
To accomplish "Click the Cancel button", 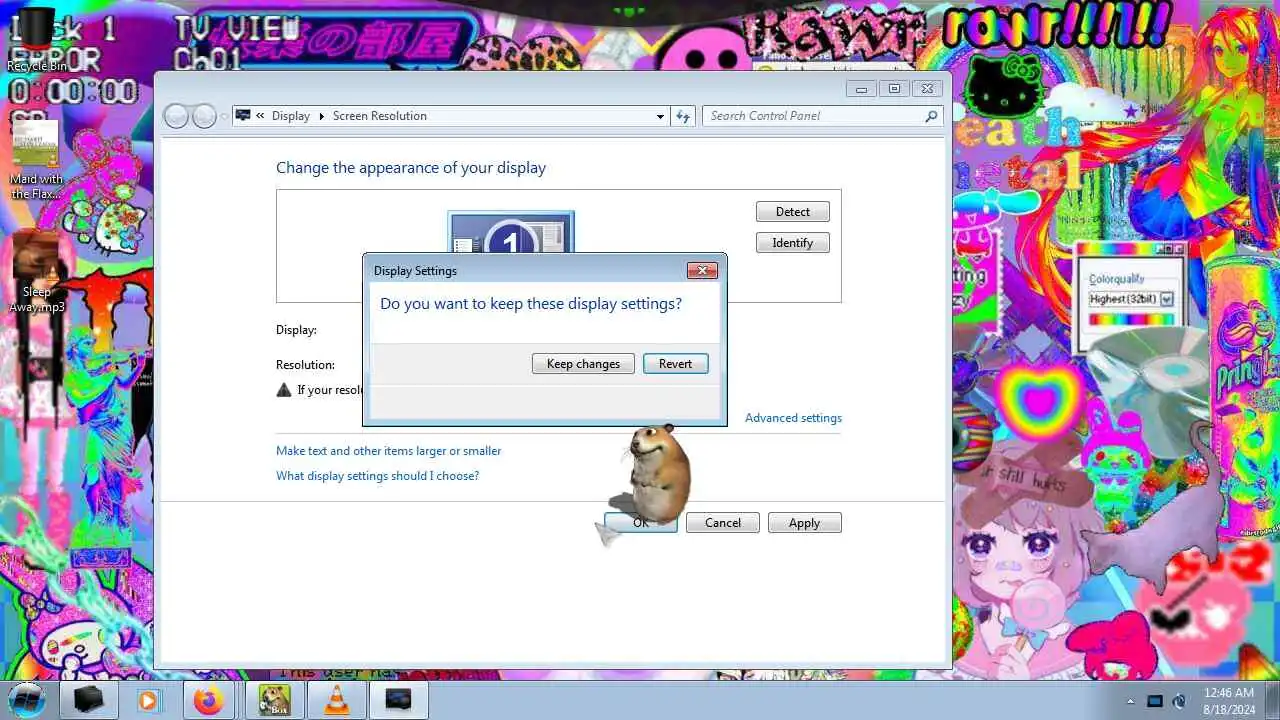I will tap(723, 523).
